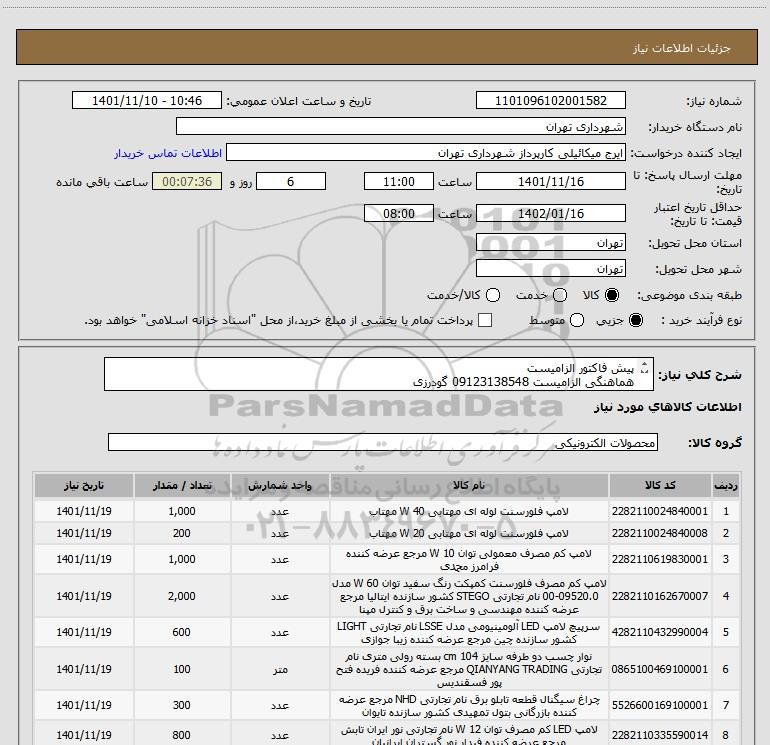Click the quantity 2,000 in row 4

point(182,596)
